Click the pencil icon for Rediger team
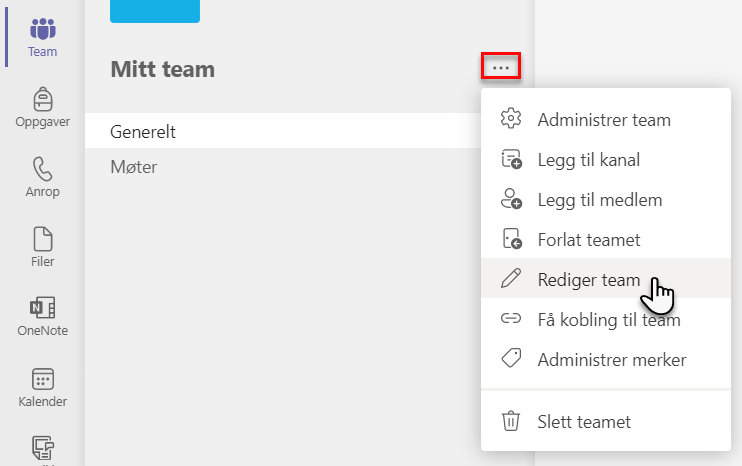The height and width of the screenshot is (466, 742). point(511,279)
